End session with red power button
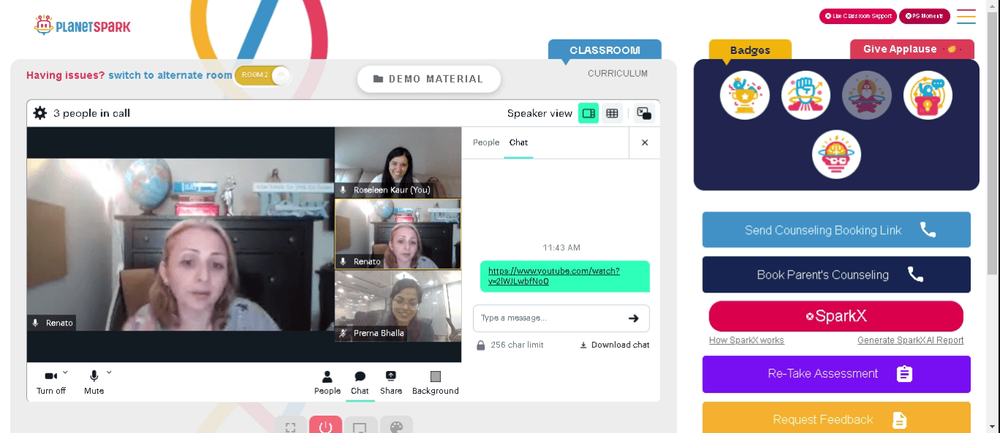This screenshot has width=1000, height=433. click(x=325, y=426)
